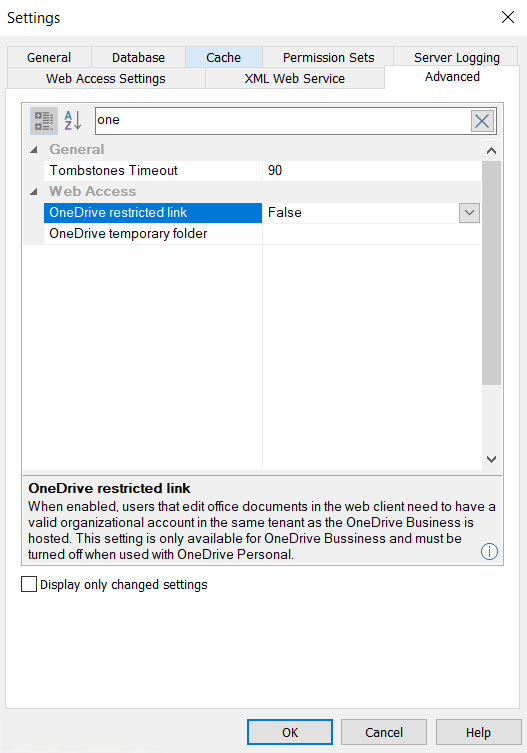Close the Settings dialog window
527x753 pixels.
tap(508, 17)
